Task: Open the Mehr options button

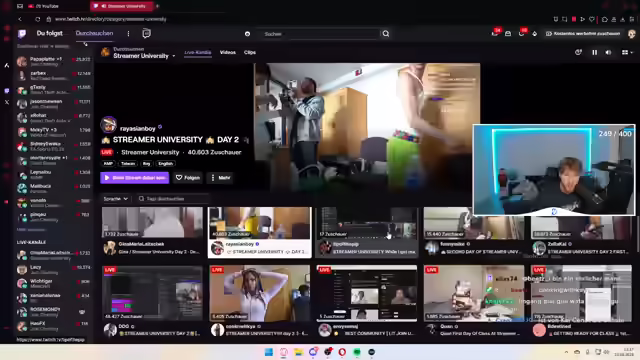Action: [x=220, y=178]
